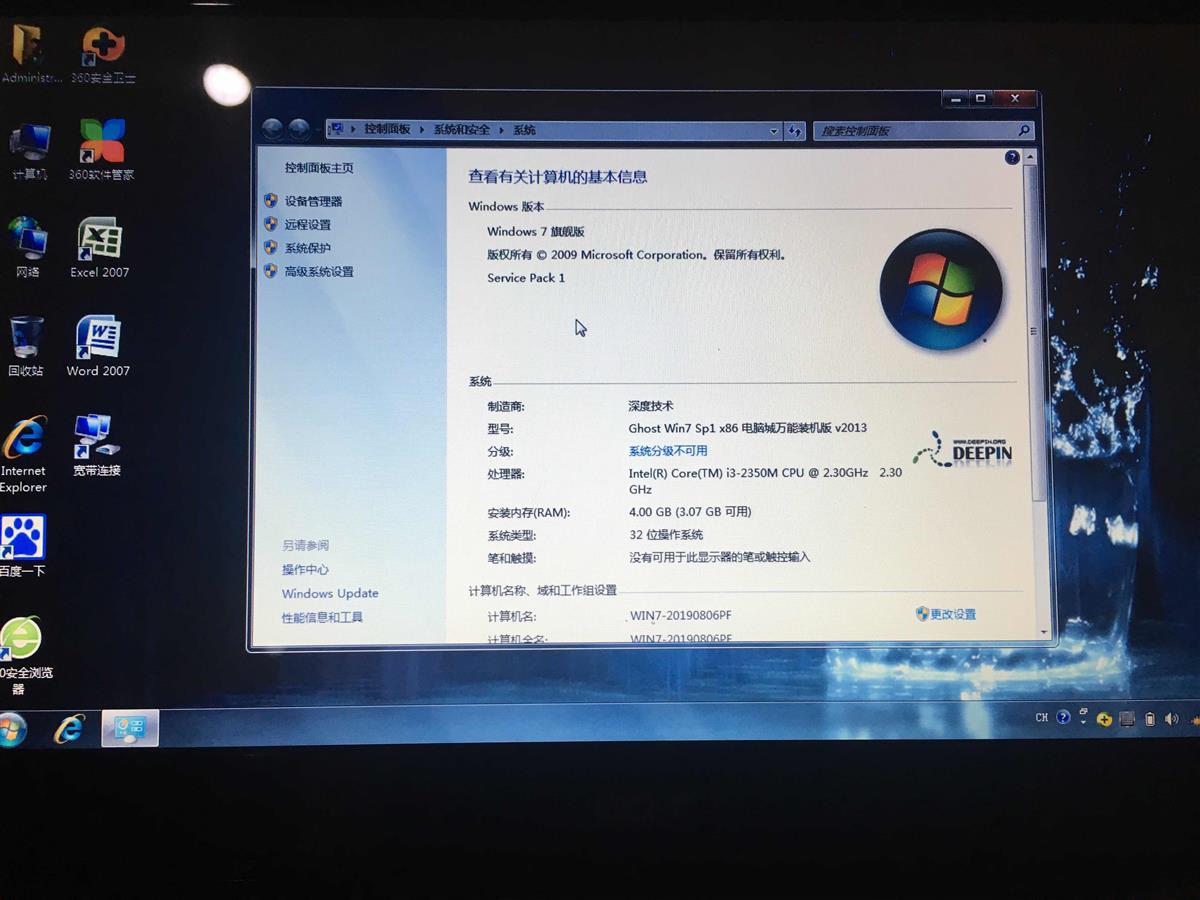Select 系统和安全 in the breadcrumb

click(x=462, y=130)
